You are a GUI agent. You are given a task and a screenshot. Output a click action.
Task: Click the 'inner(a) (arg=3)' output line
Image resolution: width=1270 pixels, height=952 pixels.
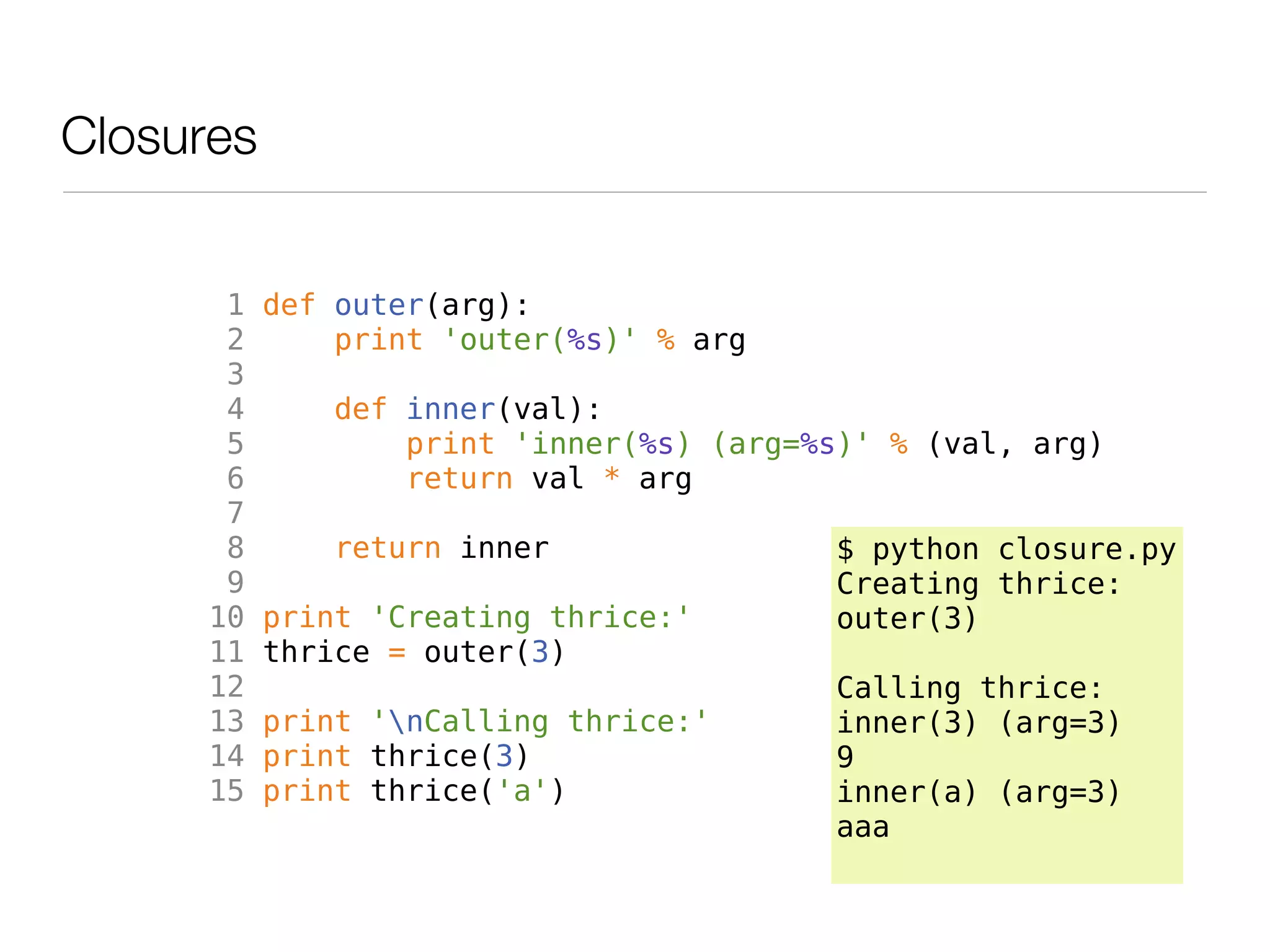click(979, 793)
